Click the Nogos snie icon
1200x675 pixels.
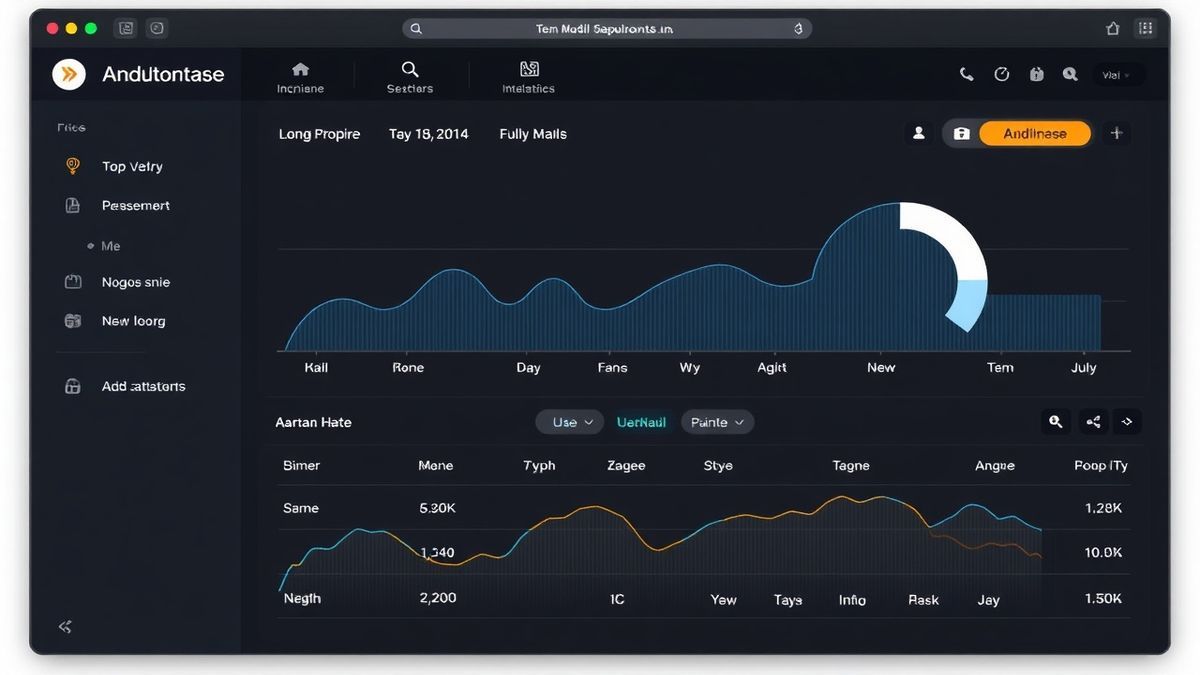click(x=73, y=282)
